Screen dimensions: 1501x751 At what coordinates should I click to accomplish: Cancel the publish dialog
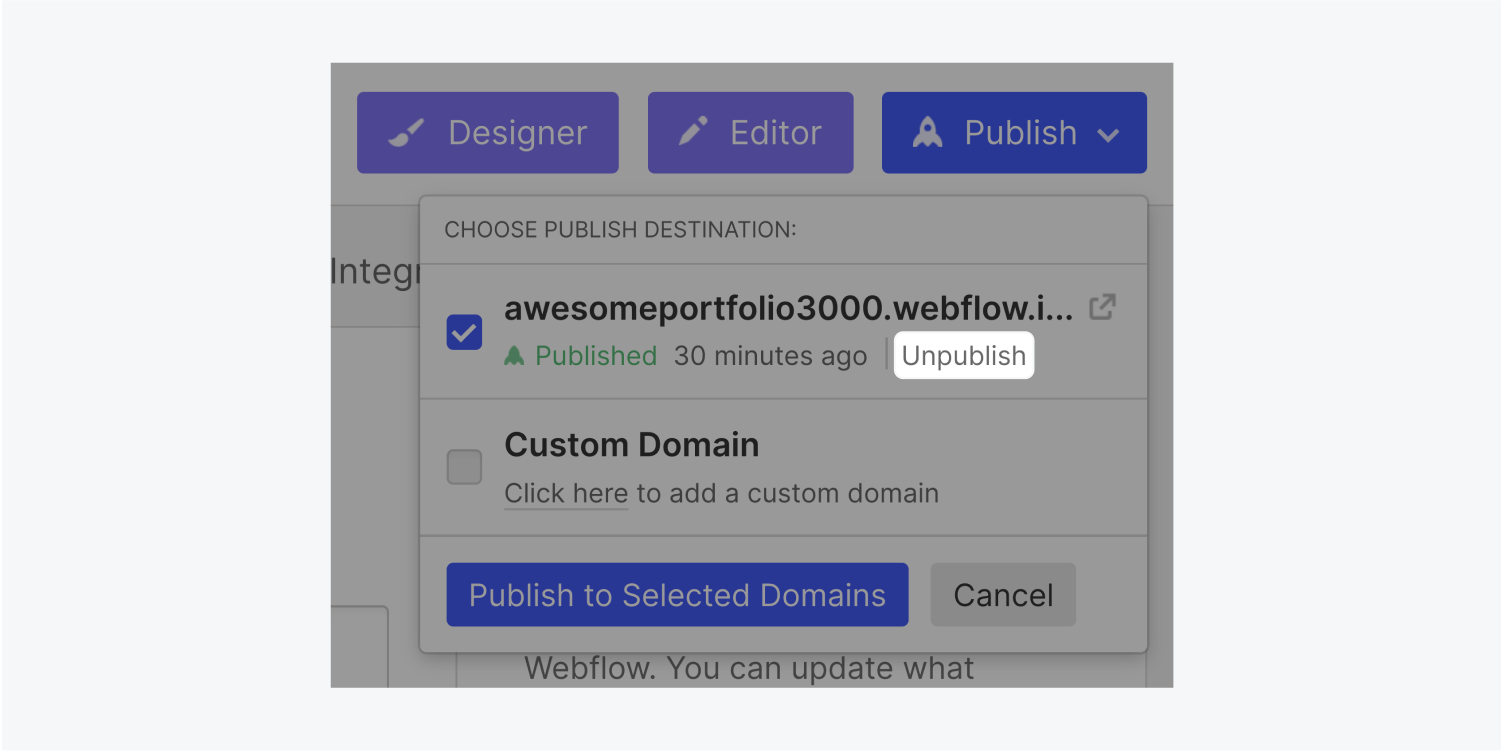[1002, 594]
